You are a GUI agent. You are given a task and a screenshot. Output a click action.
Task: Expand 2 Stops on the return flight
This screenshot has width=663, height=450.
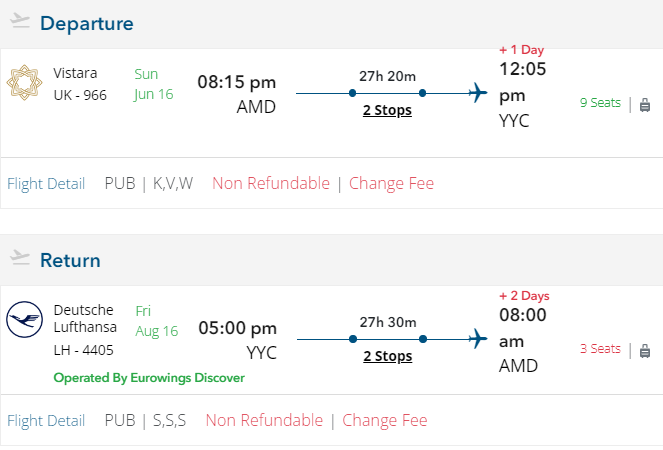click(x=387, y=356)
